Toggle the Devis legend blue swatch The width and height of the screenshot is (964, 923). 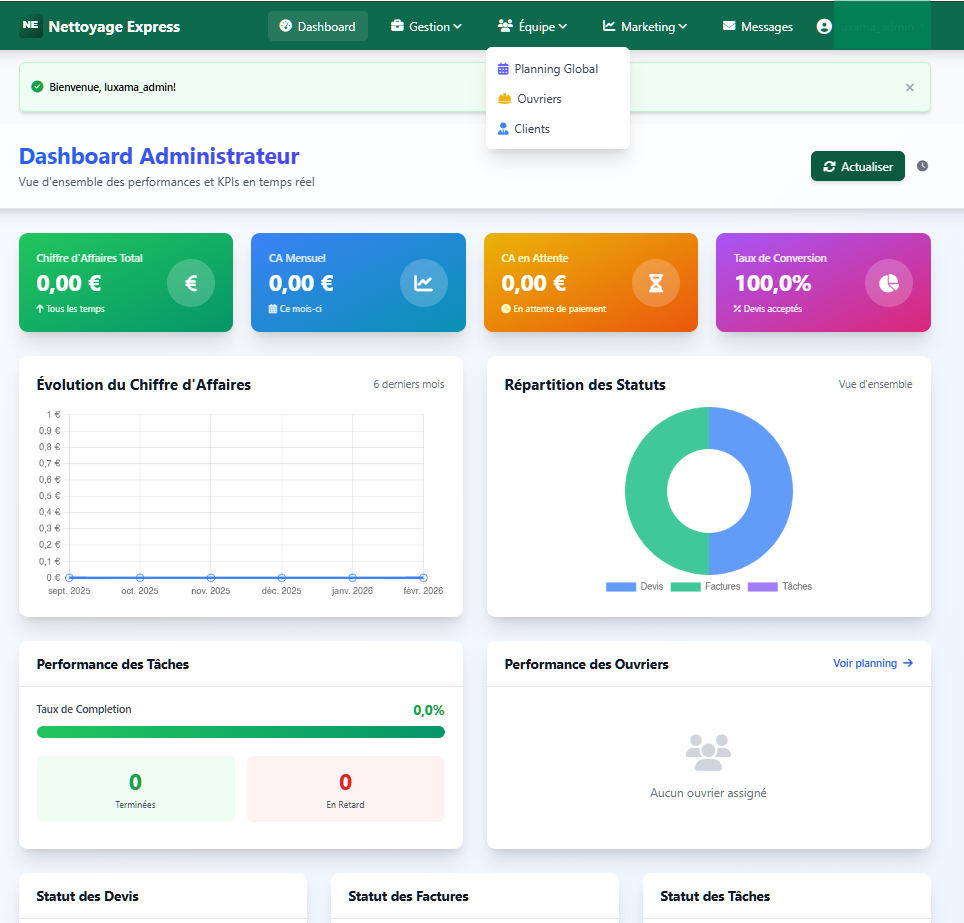620,587
